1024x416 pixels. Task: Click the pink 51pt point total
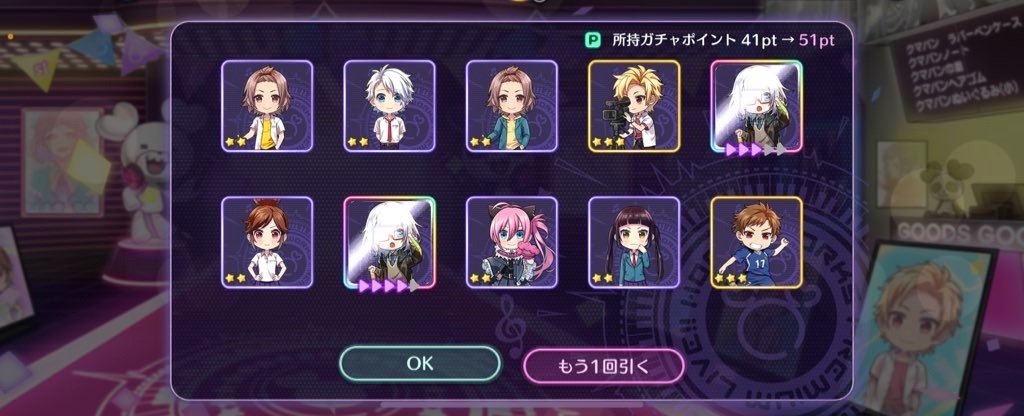pyautogui.click(x=816, y=40)
